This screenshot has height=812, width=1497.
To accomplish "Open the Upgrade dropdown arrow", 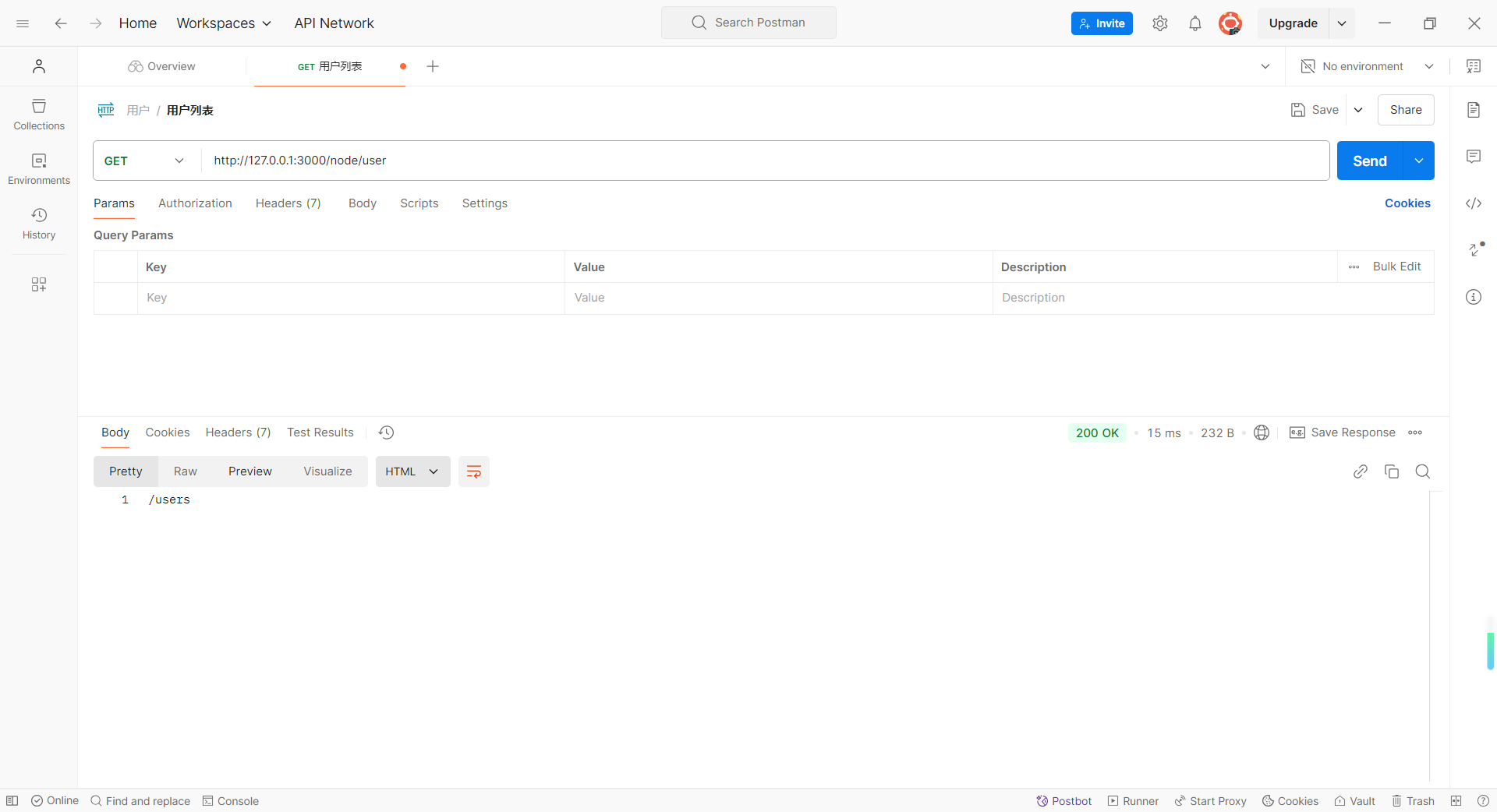I will point(1342,23).
